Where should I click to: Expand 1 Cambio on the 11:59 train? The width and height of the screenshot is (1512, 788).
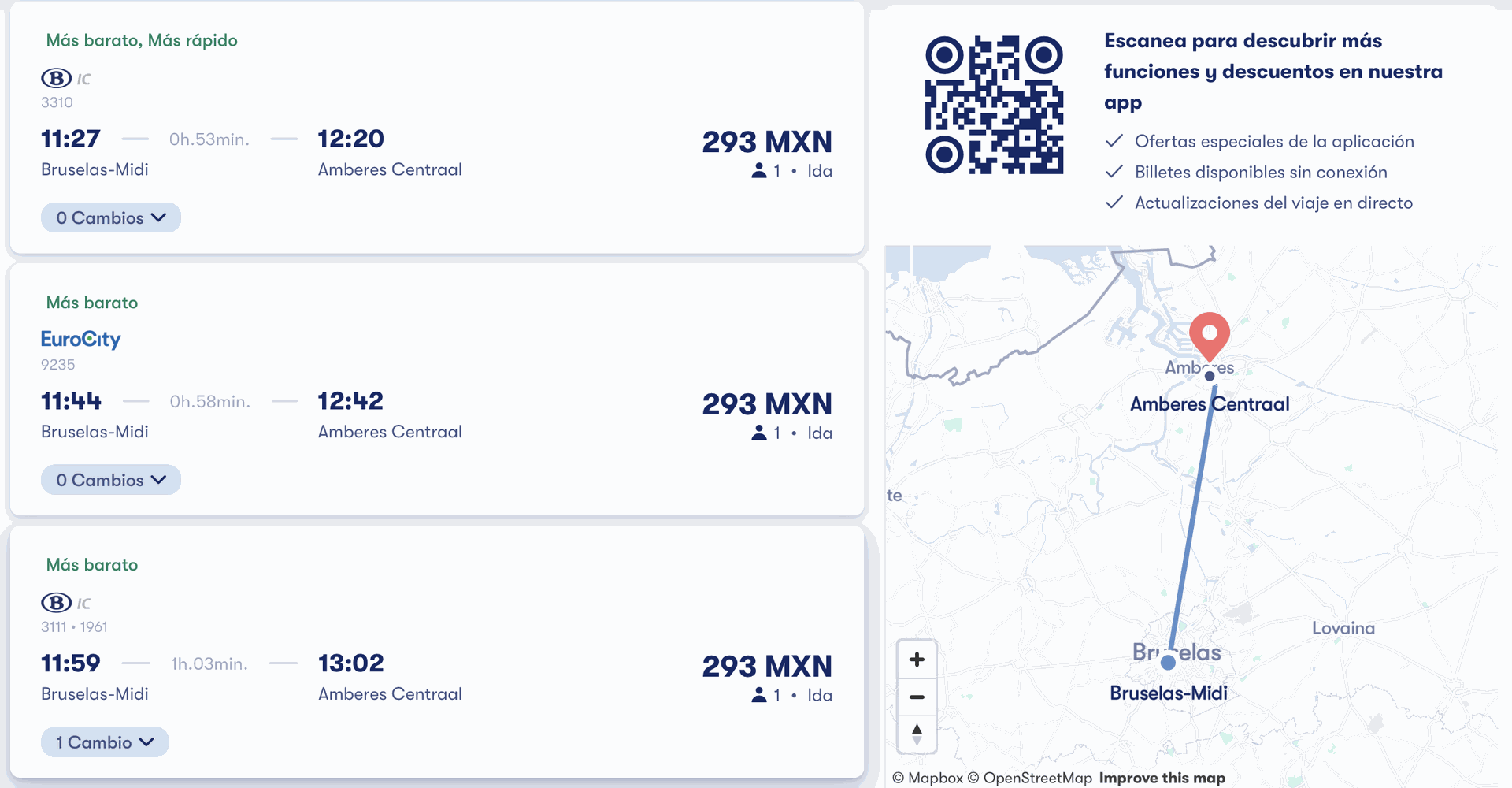point(105,742)
